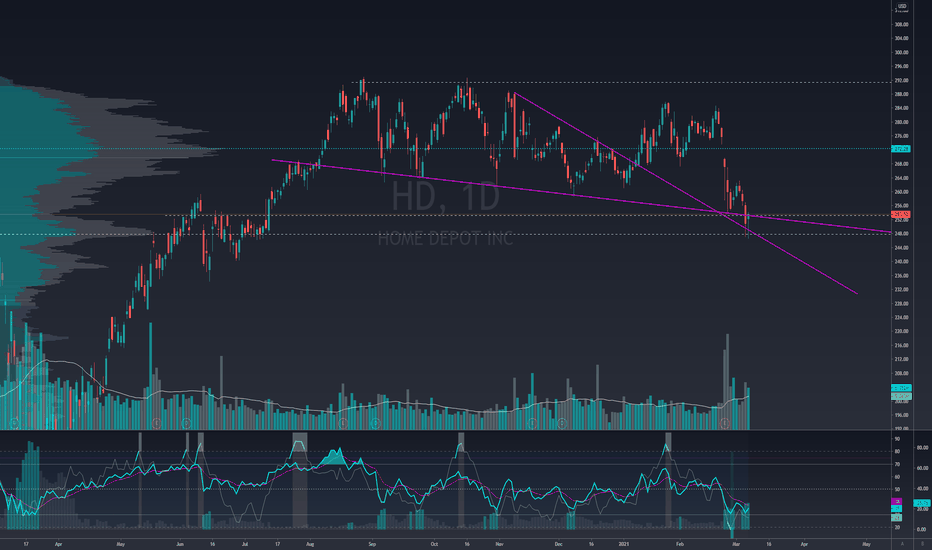Screen dimensions: 932x550
Task: Click the 50 level on indicator axis
Action: click(x=897, y=489)
